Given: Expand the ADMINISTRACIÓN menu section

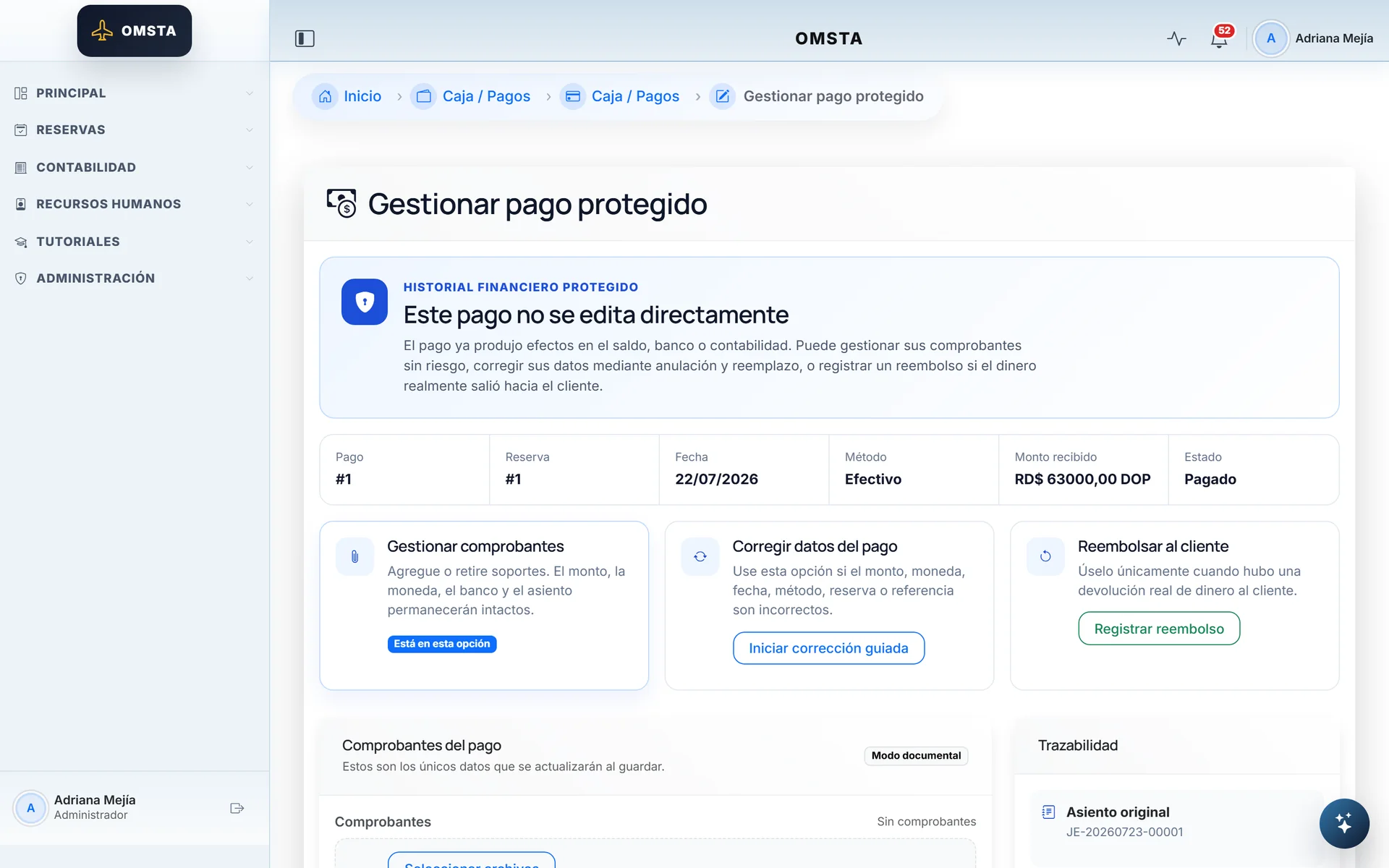Looking at the screenshot, I should tap(135, 278).
